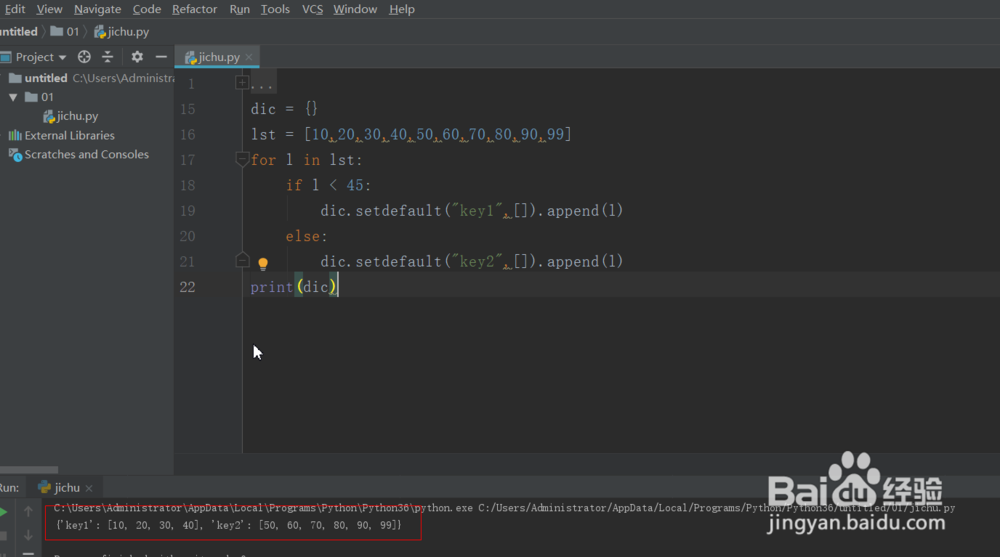The height and width of the screenshot is (557, 1000).
Task: Hide the Project panel with minus icon
Action: point(161,57)
